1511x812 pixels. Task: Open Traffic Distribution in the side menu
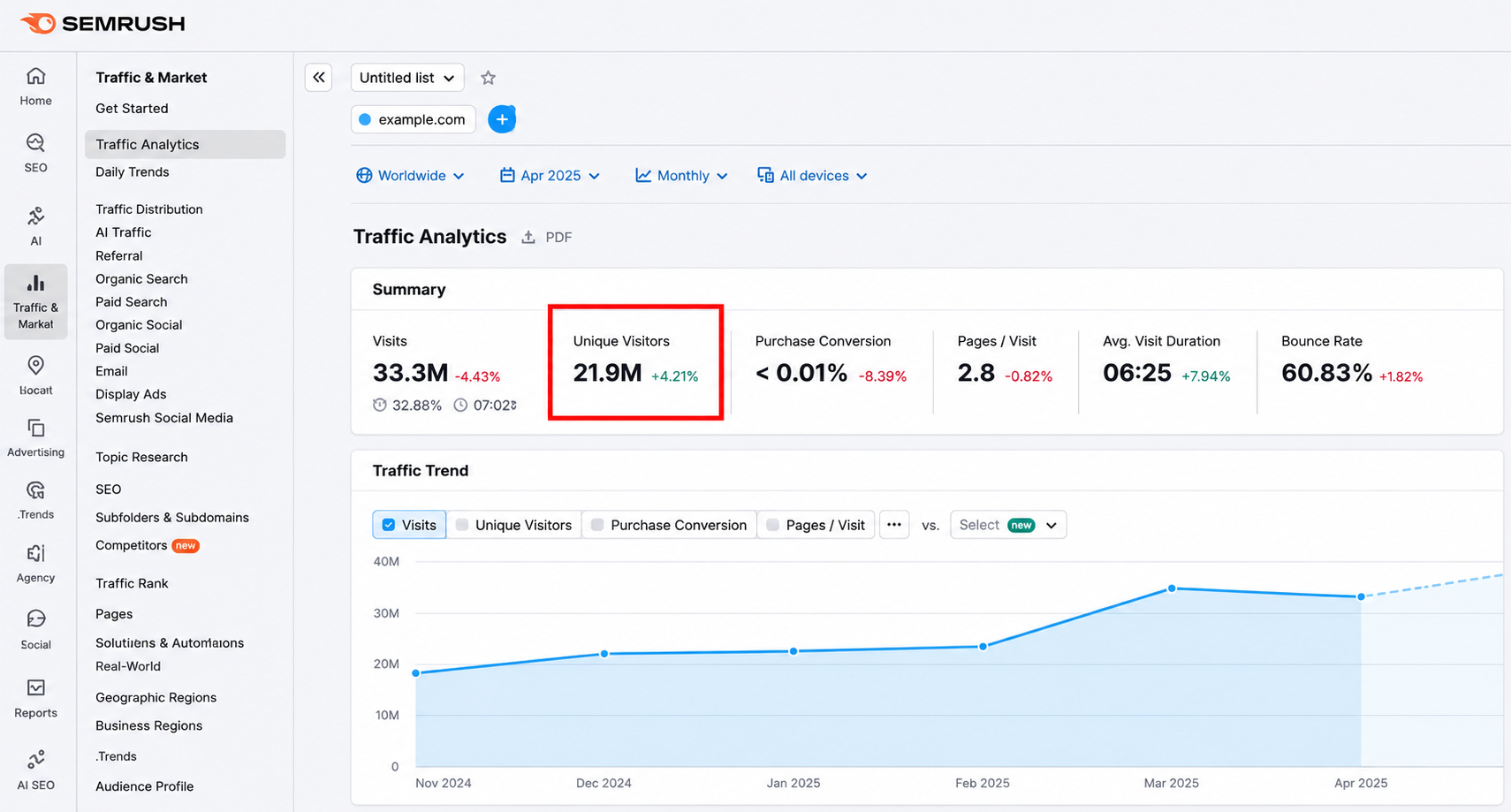pyautogui.click(x=149, y=209)
